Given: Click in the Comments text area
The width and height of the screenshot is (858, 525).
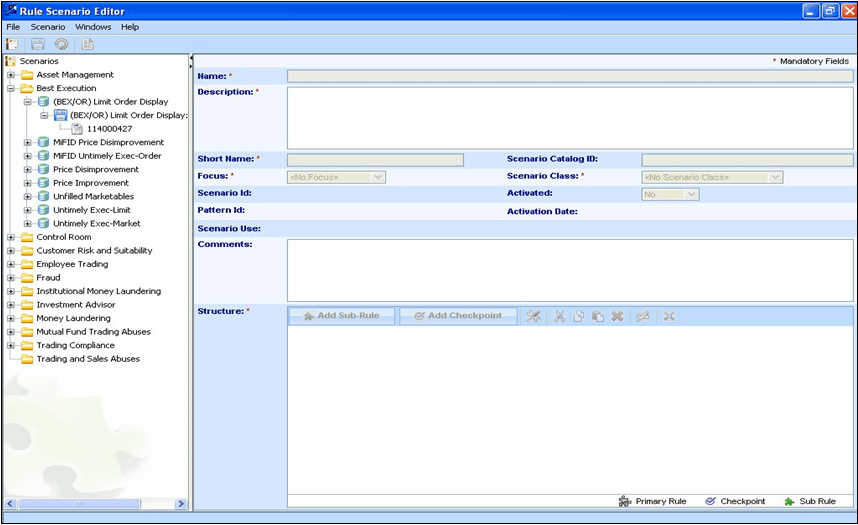Looking at the screenshot, I should pos(570,270).
